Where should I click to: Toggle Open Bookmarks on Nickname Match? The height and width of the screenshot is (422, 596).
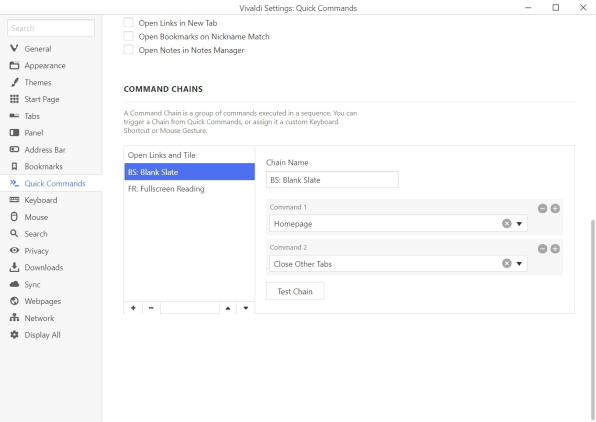128,36
